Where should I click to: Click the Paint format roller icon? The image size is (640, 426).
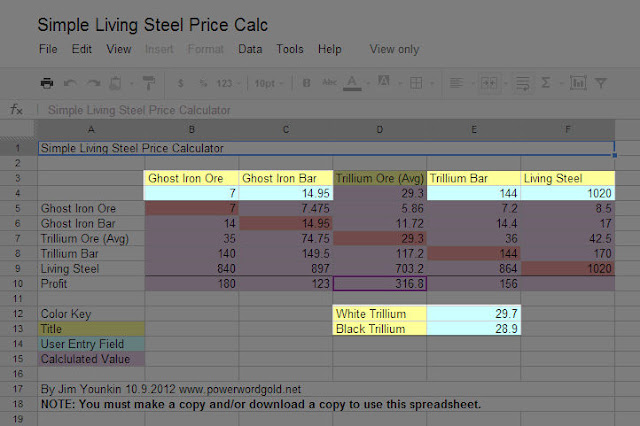150,83
